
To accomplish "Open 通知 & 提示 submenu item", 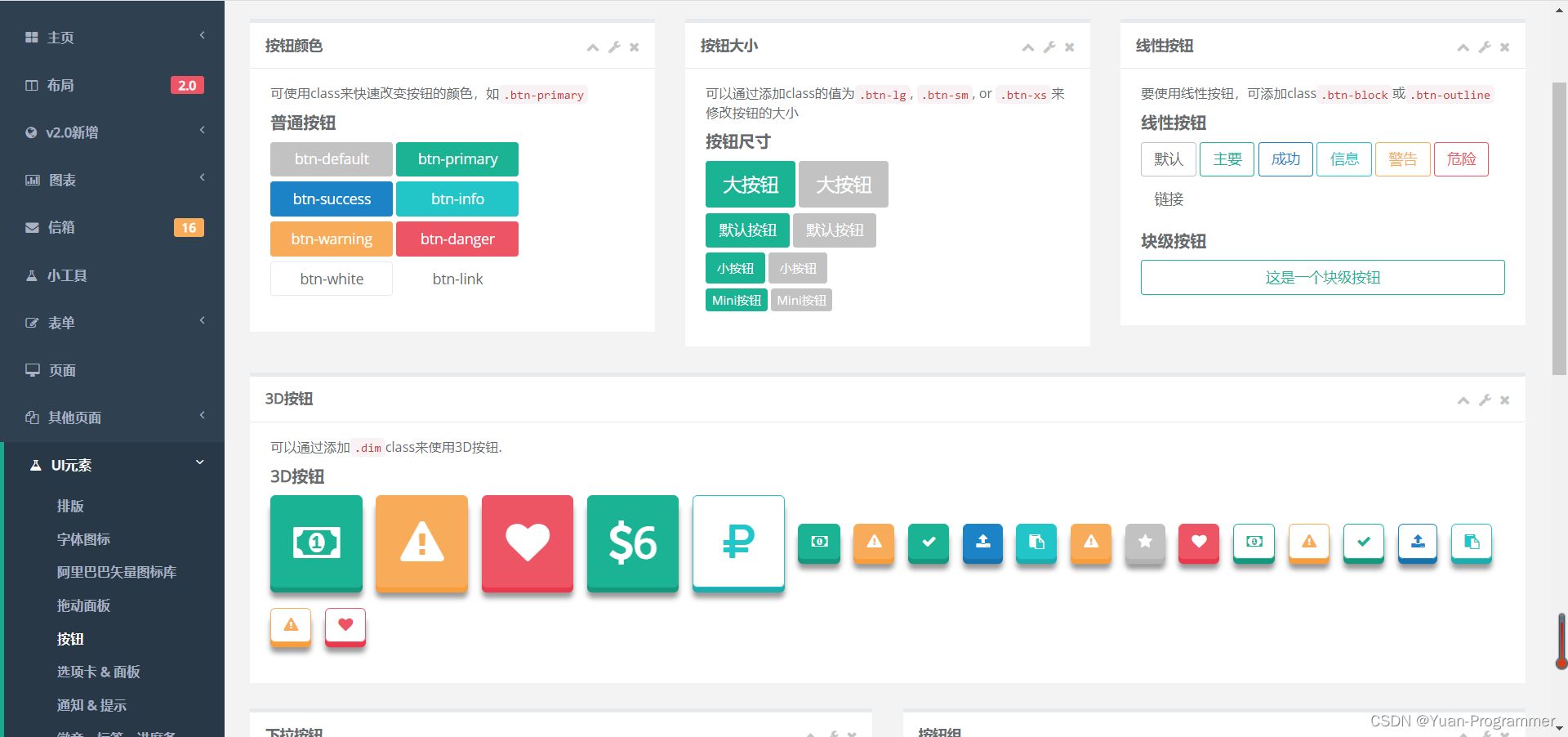I will coord(91,705).
